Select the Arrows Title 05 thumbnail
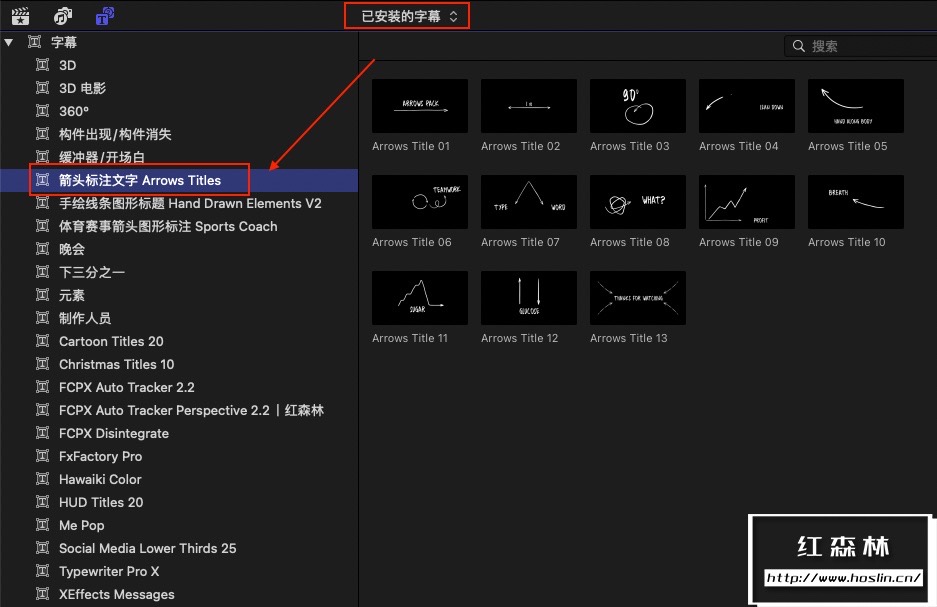 856,106
